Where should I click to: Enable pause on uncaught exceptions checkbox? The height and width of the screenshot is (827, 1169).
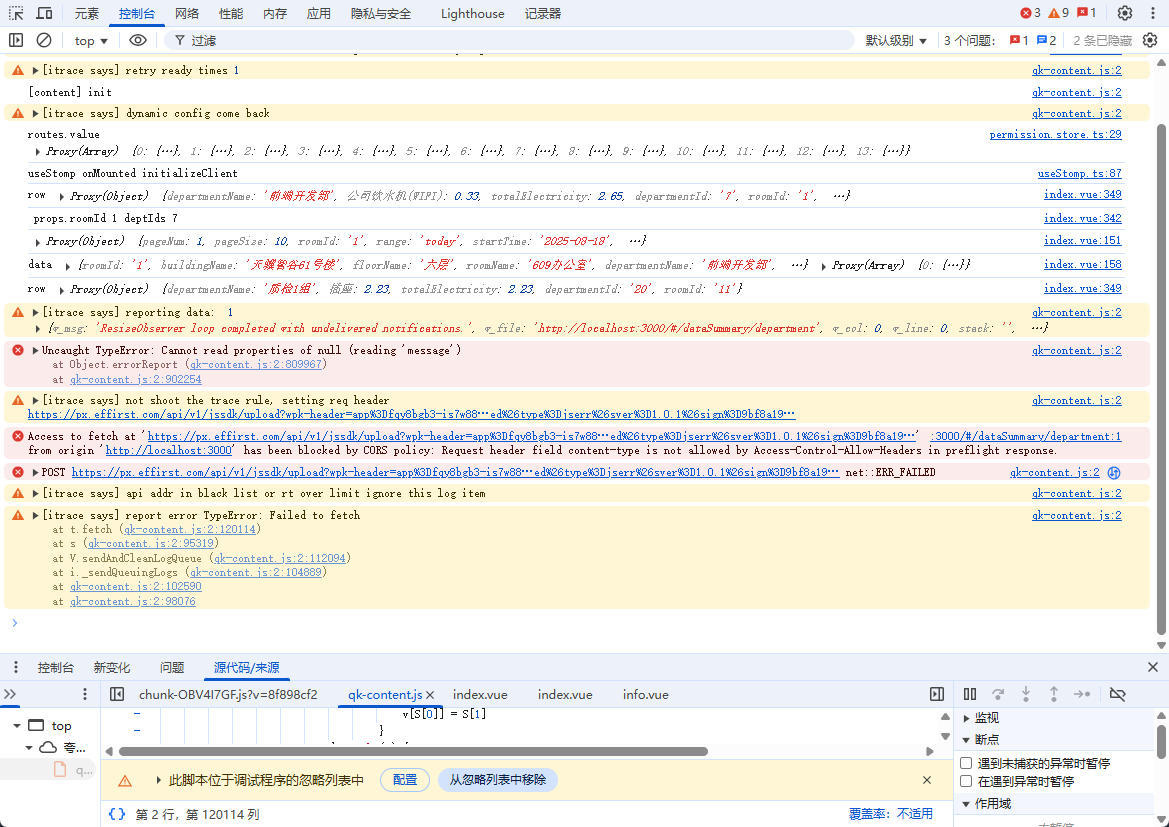tap(966, 763)
